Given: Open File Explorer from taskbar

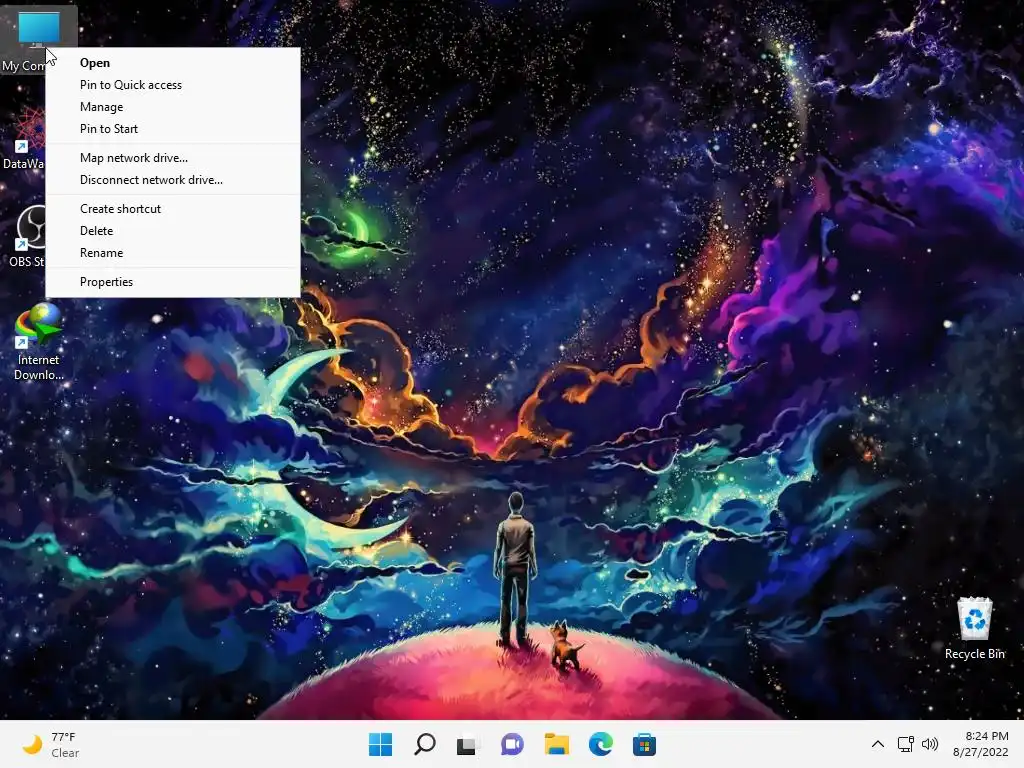Looking at the screenshot, I should pos(556,744).
